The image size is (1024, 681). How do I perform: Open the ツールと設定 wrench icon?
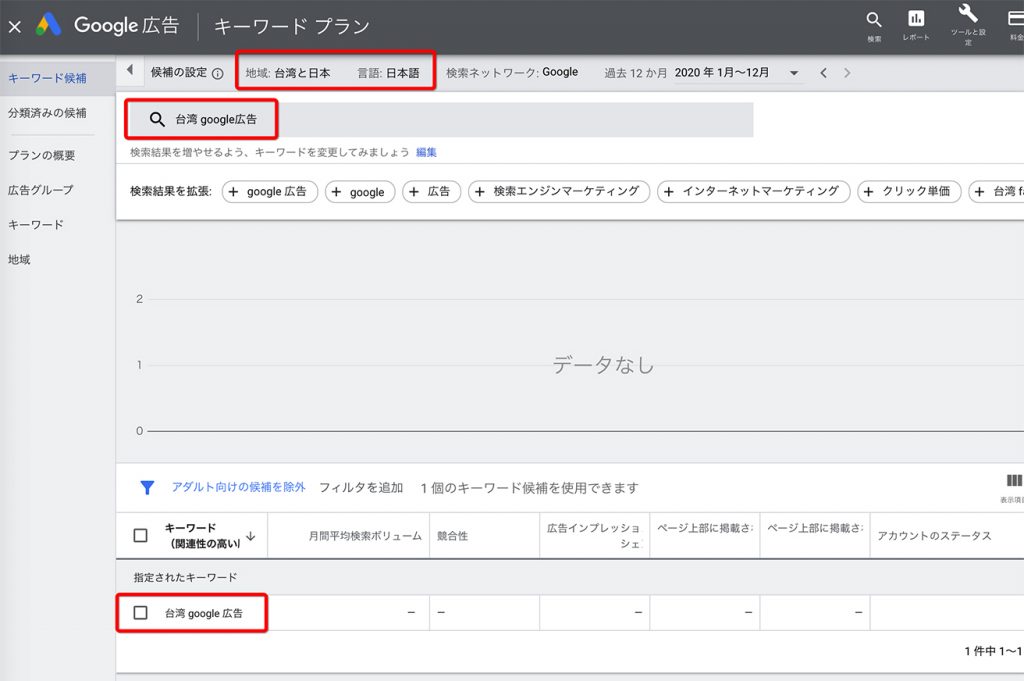[x=967, y=14]
